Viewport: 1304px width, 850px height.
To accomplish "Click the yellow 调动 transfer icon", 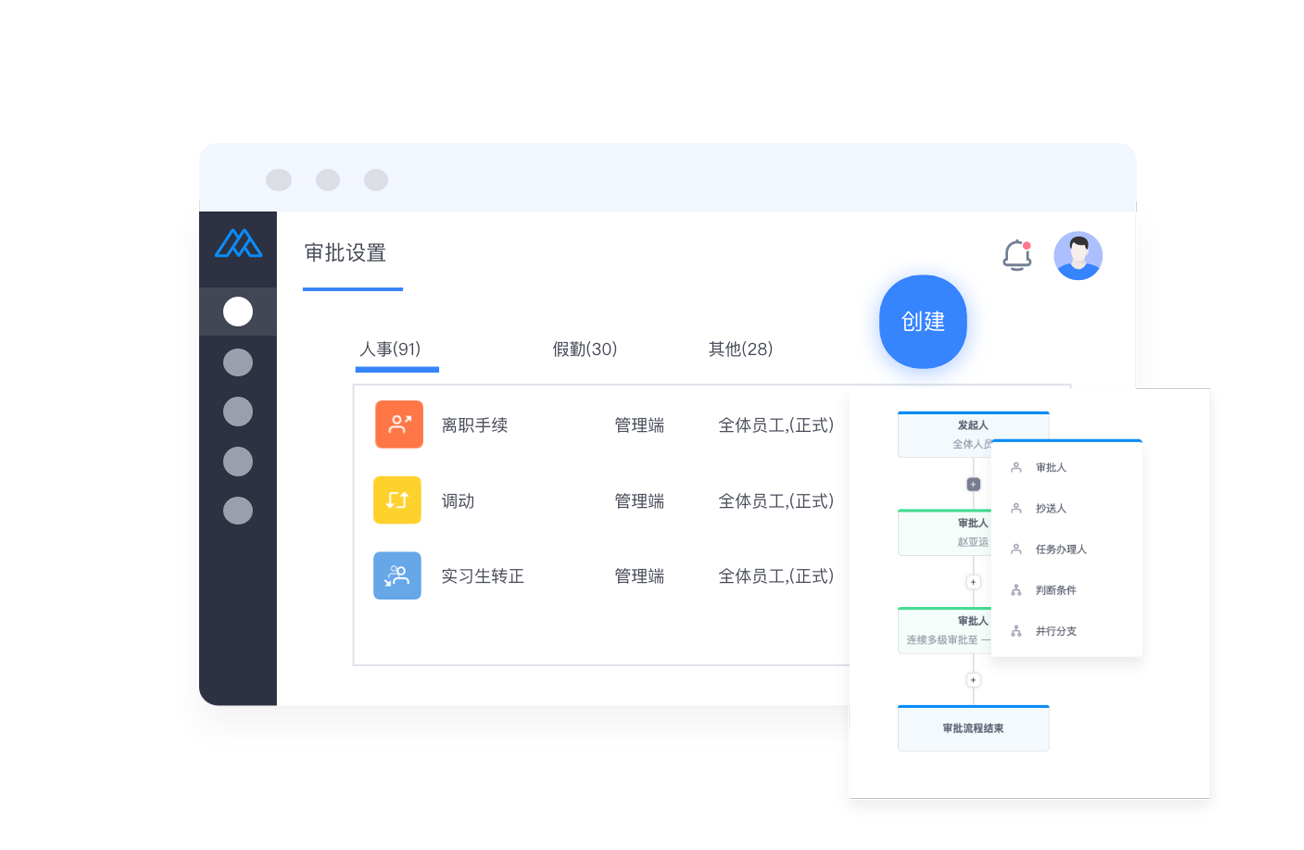I will point(397,500).
